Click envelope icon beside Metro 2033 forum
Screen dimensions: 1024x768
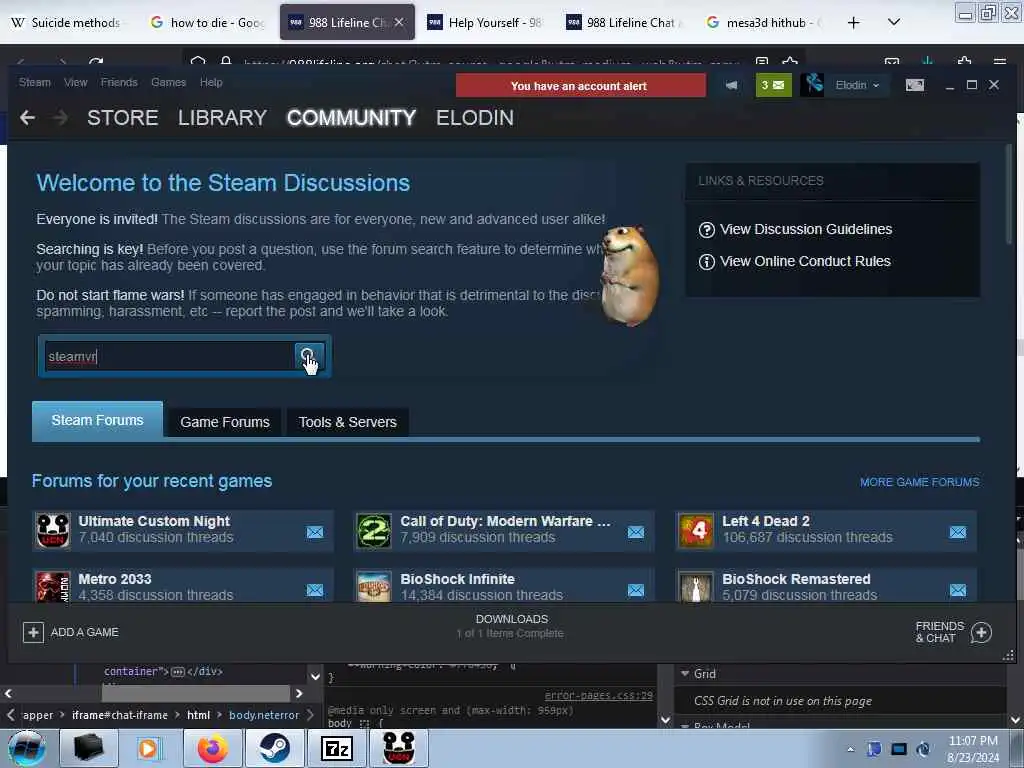[x=315, y=590]
